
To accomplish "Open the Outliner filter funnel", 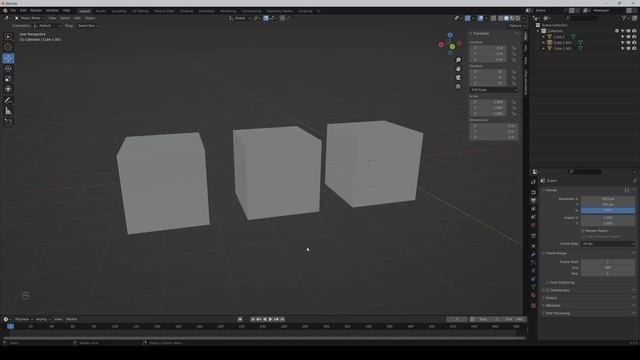I will click(624, 18).
